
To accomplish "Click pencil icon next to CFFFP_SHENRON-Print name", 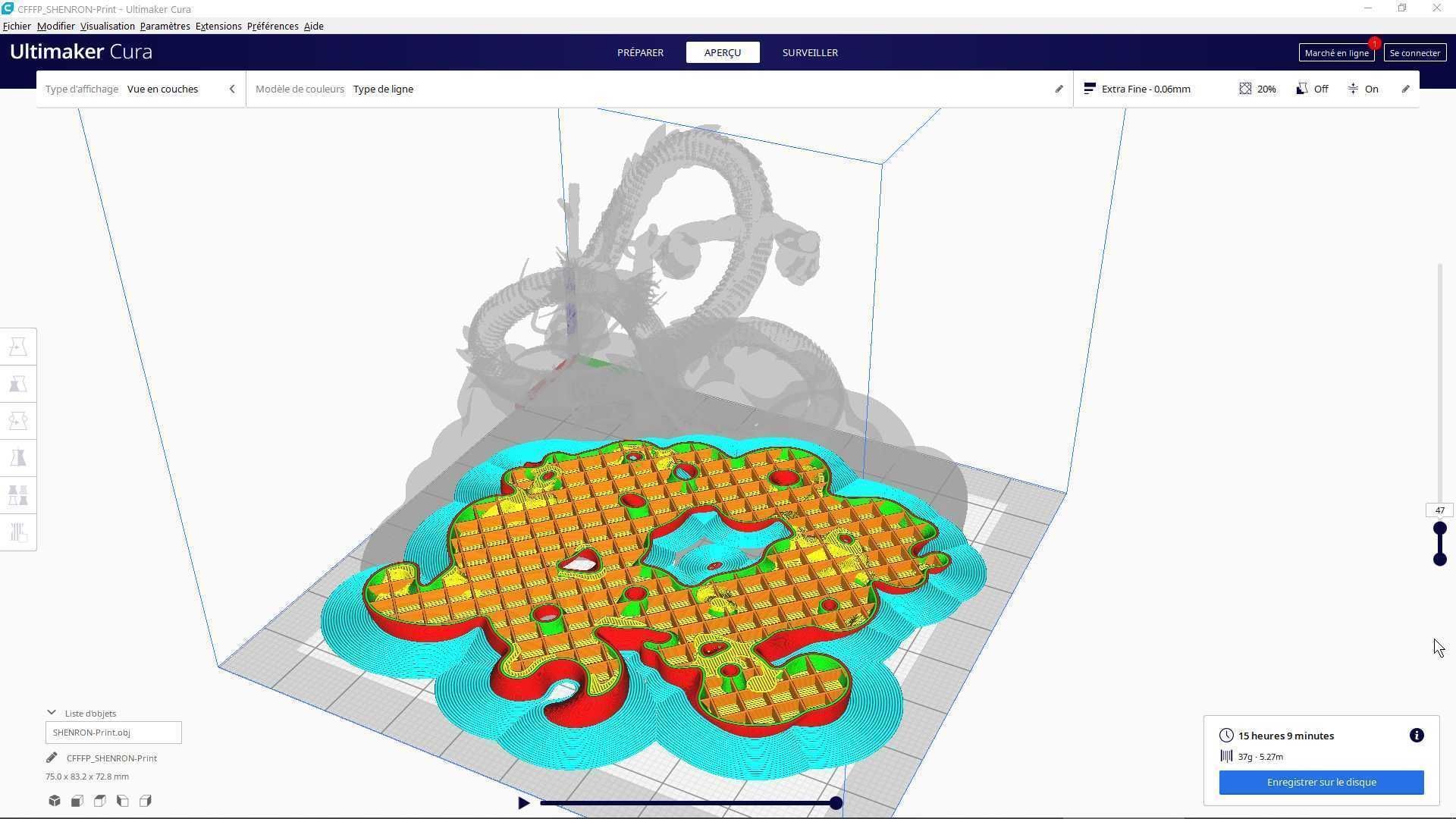I will coord(52,758).
